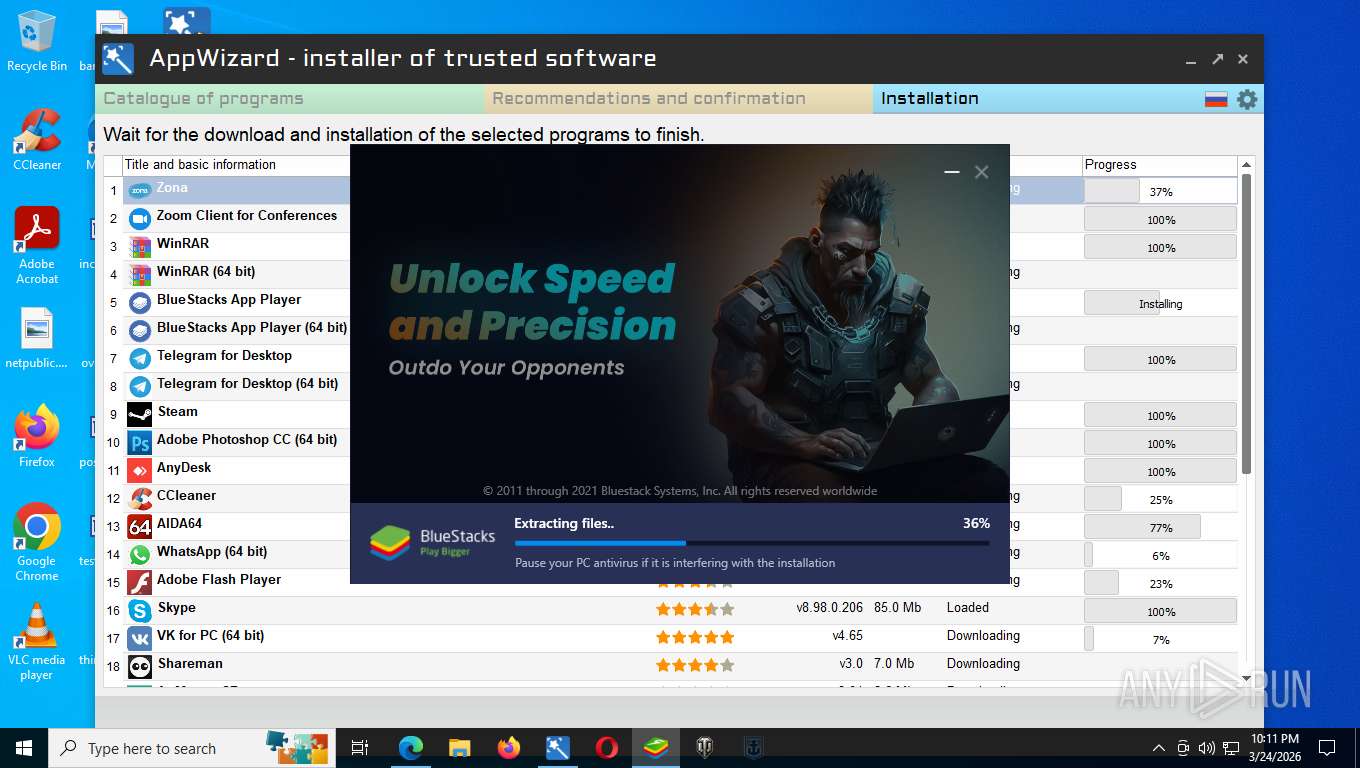The height and width of the screenshot is (768, 1360).
Task: Click BlueStacks extracting files progress bar
Action: click(752, 543)
